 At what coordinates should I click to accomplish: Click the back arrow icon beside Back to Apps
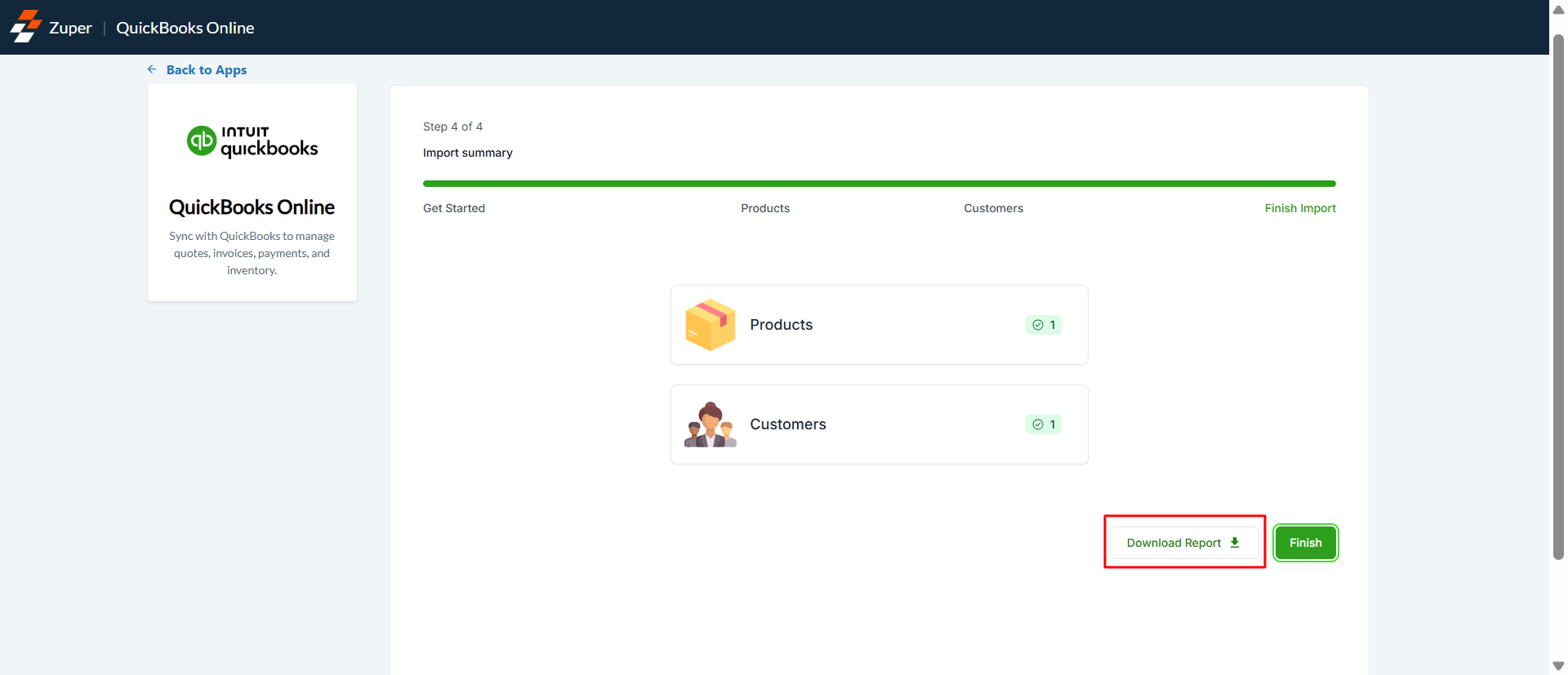click(152, 69)
